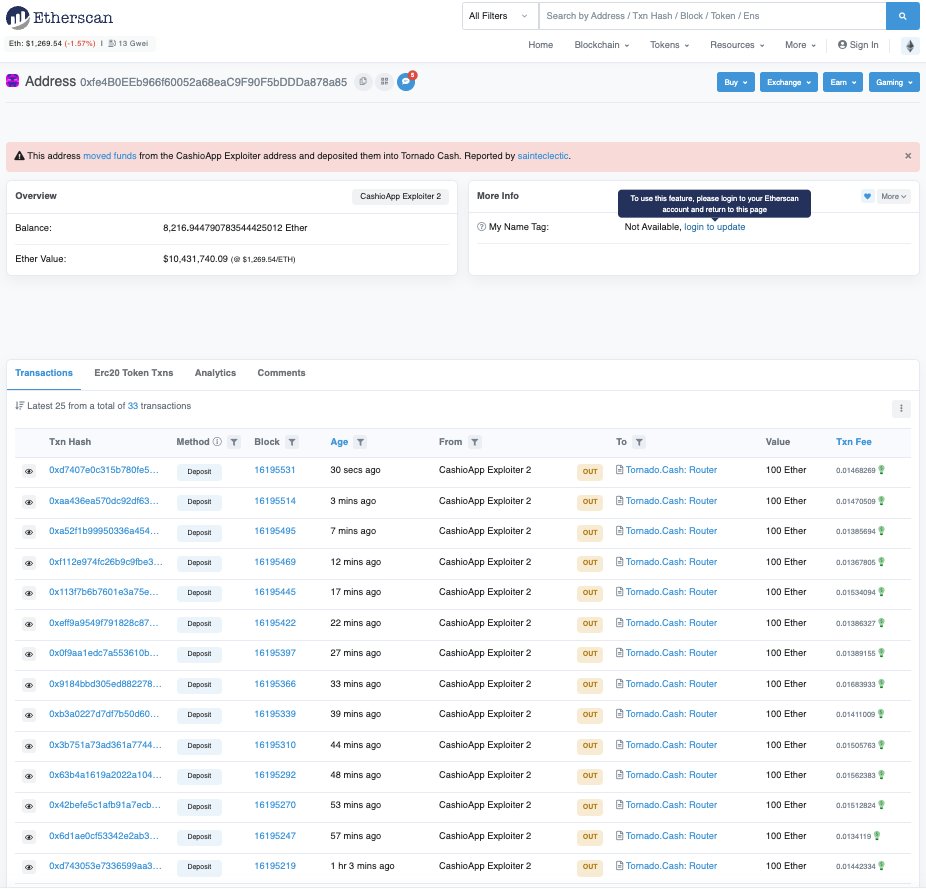Filter by Block funnel icon
The image size is (926, 889).
[292, 442]
